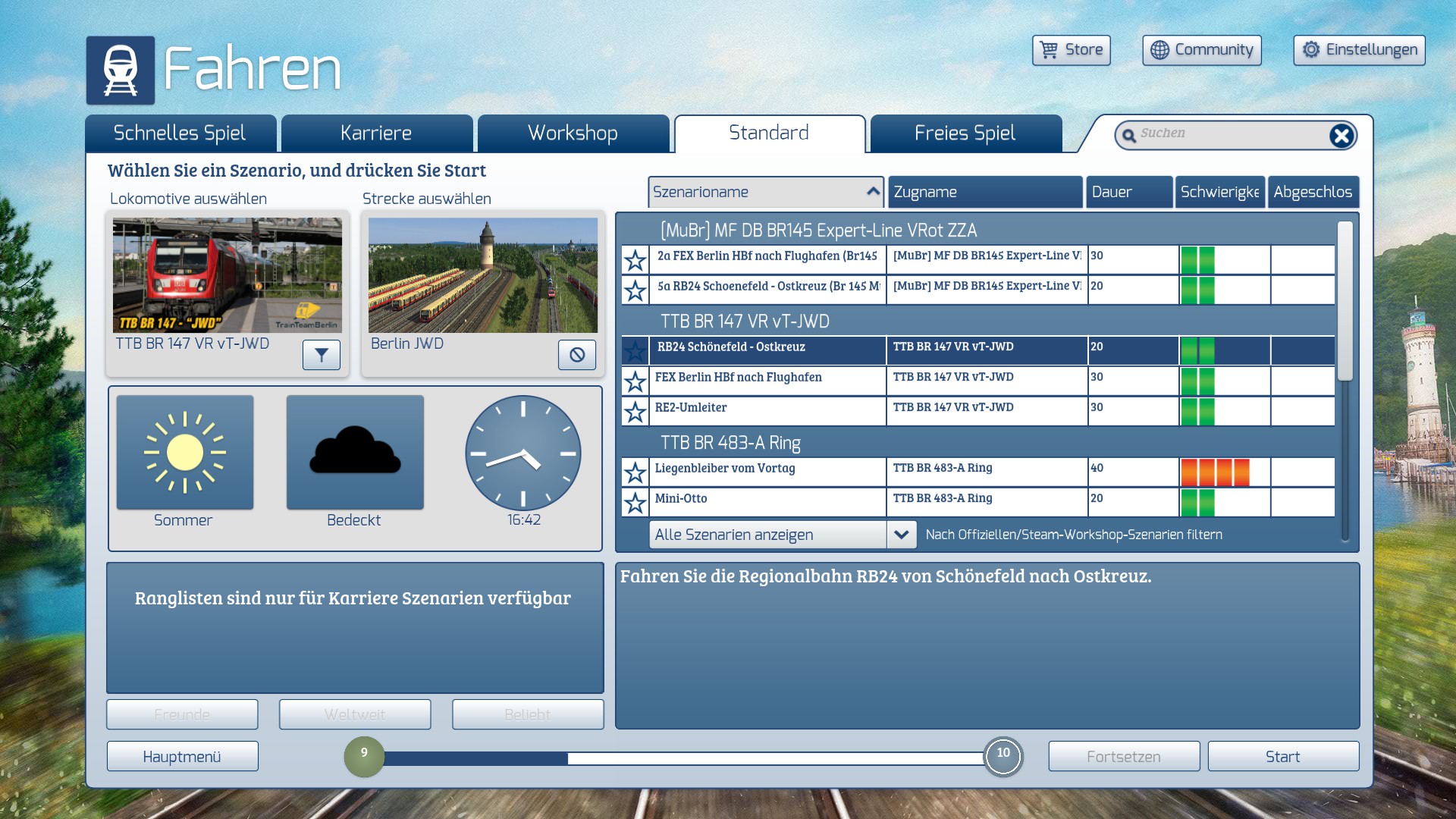
Task: Toggle favorite star for FEX Berlin HBf nach Flughafen
Action: pos(635,381)
